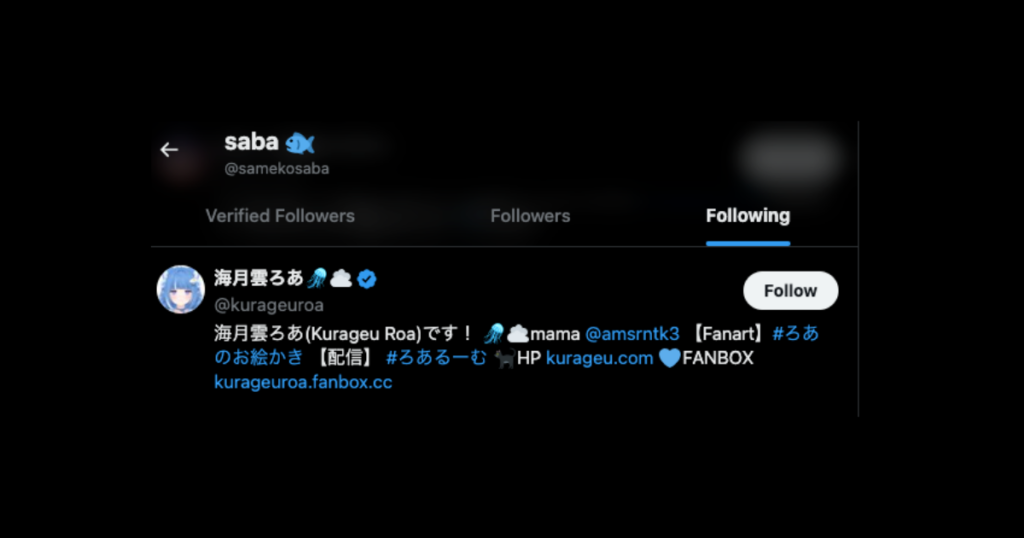Open the kurageuroa.fanbox.cc link

click(x=303, y=383)
